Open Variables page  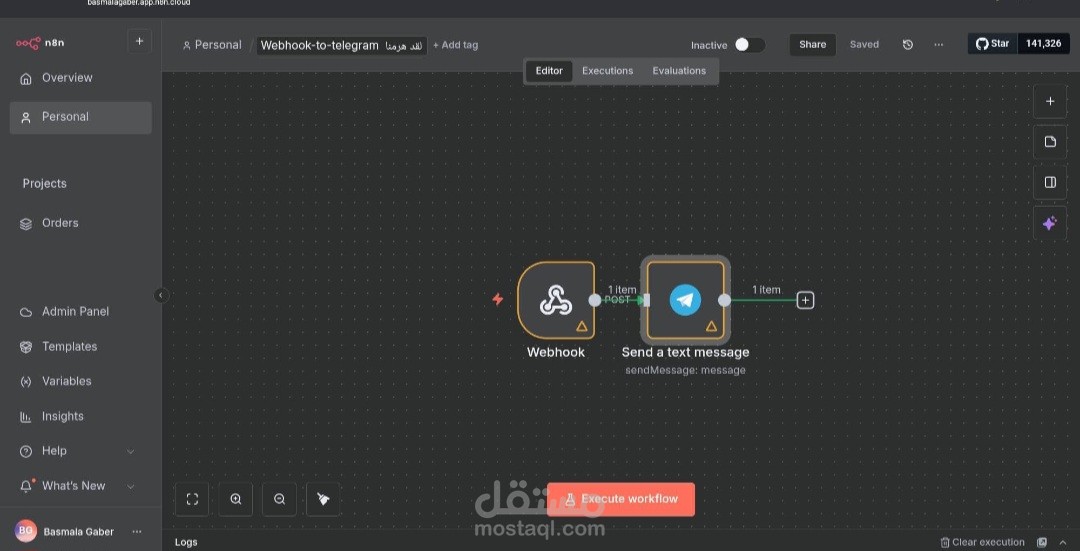point(81,381)
